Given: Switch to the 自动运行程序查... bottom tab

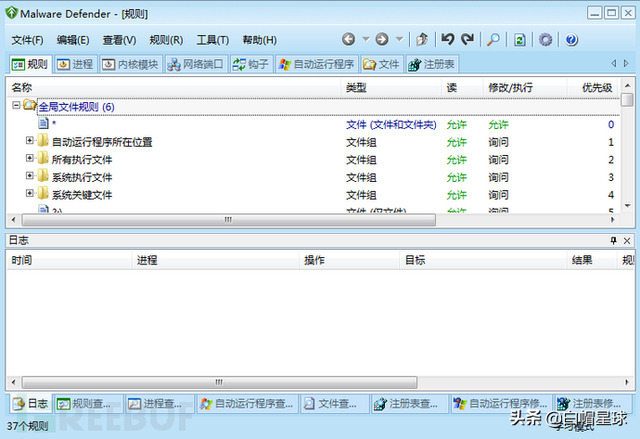Looking at the screenshot, I should tap(247, 404).
